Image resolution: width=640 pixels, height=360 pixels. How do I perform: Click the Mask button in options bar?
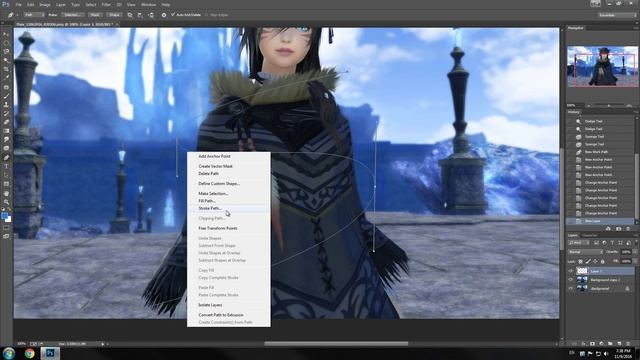tap(95, 15)
